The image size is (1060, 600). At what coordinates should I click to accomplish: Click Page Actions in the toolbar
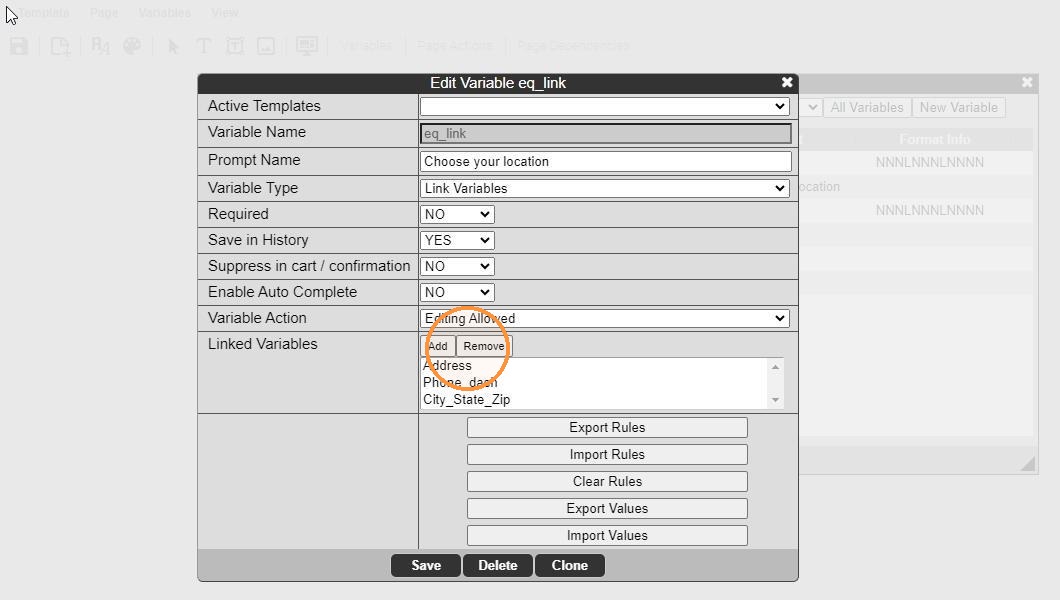(455, 45)
